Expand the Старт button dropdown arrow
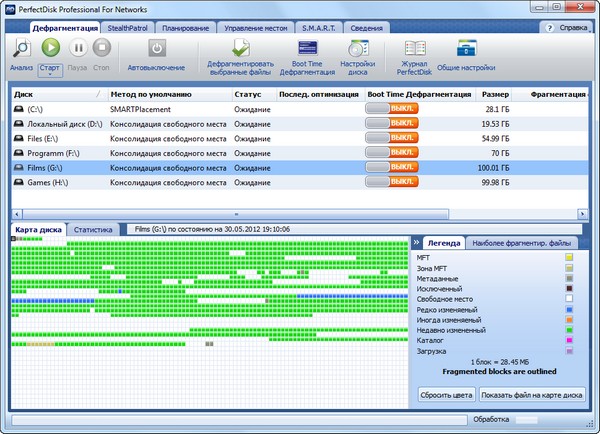The height and width of the screenshot is (434, 600). point(50,76)
